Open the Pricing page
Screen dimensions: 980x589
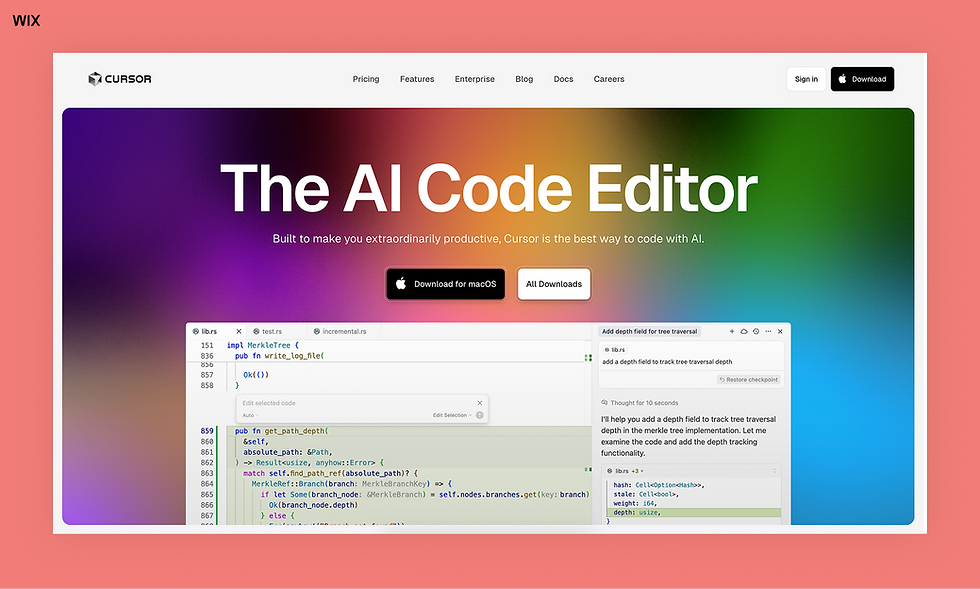366,79
